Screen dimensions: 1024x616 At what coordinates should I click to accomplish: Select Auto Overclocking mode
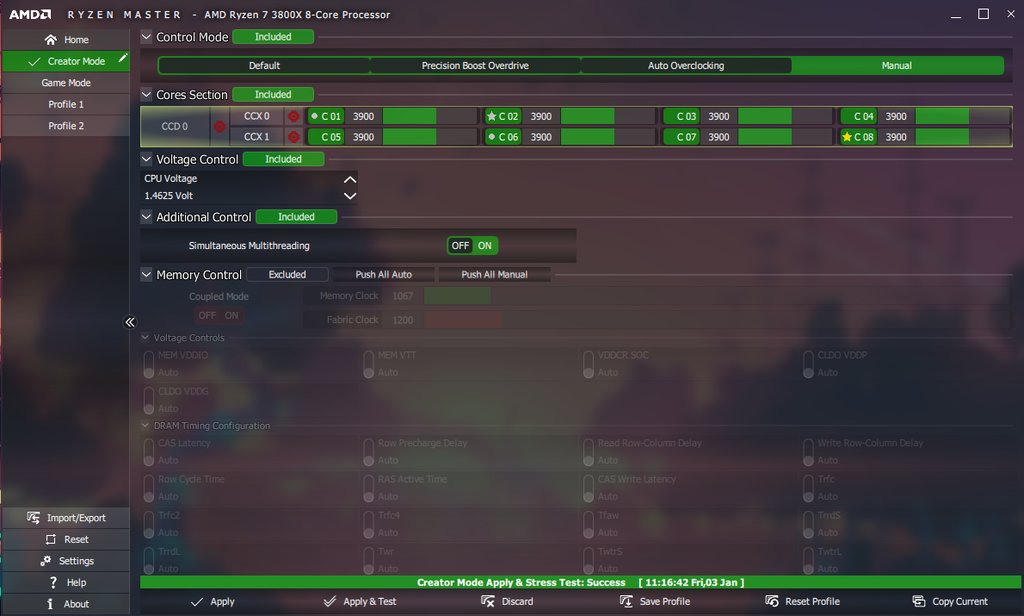686,65
